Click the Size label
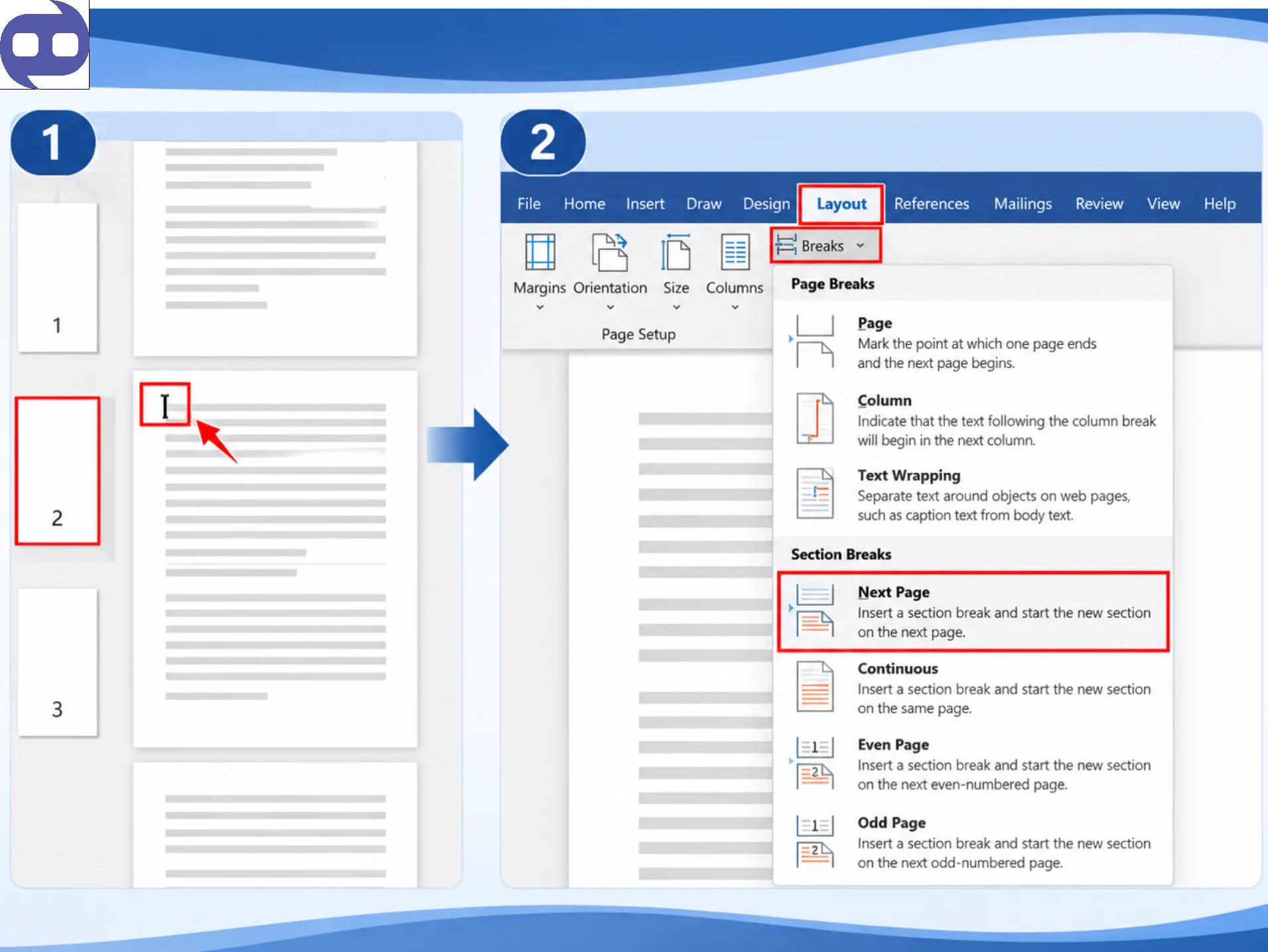Viewport: 1268px width, 952px height. [676, 288]
